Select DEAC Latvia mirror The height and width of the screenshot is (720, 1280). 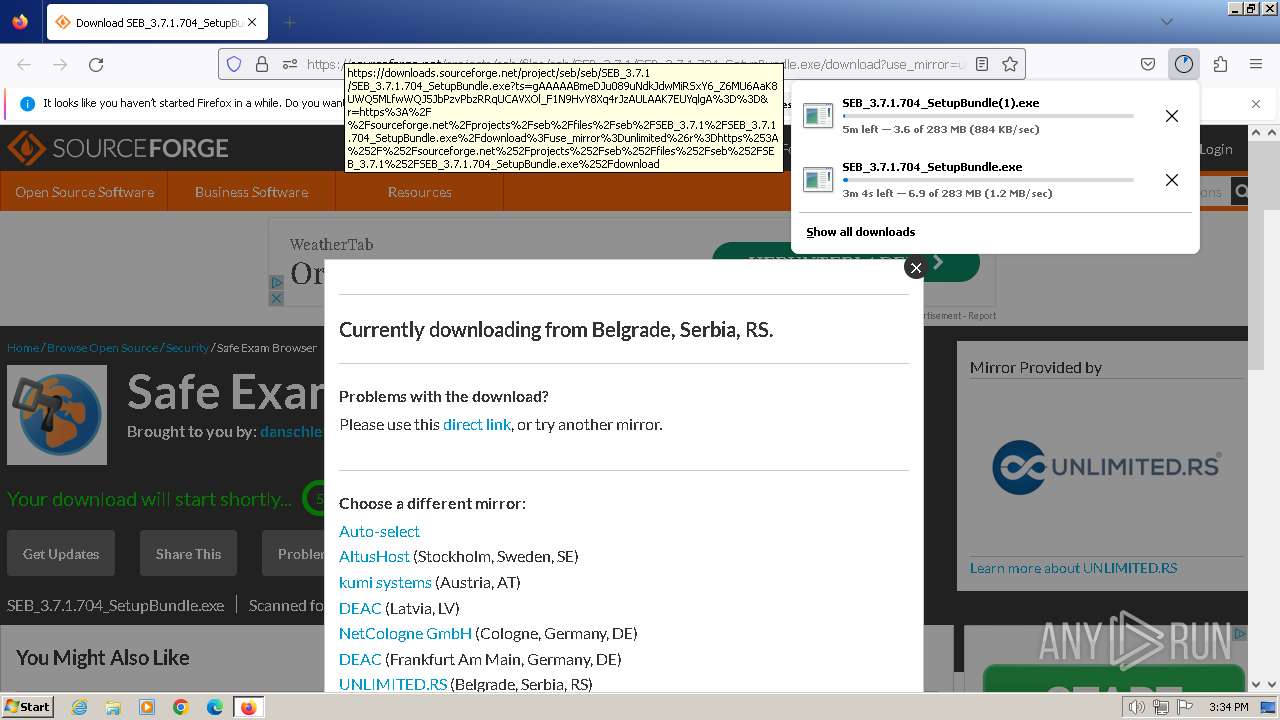coord(360,608)
